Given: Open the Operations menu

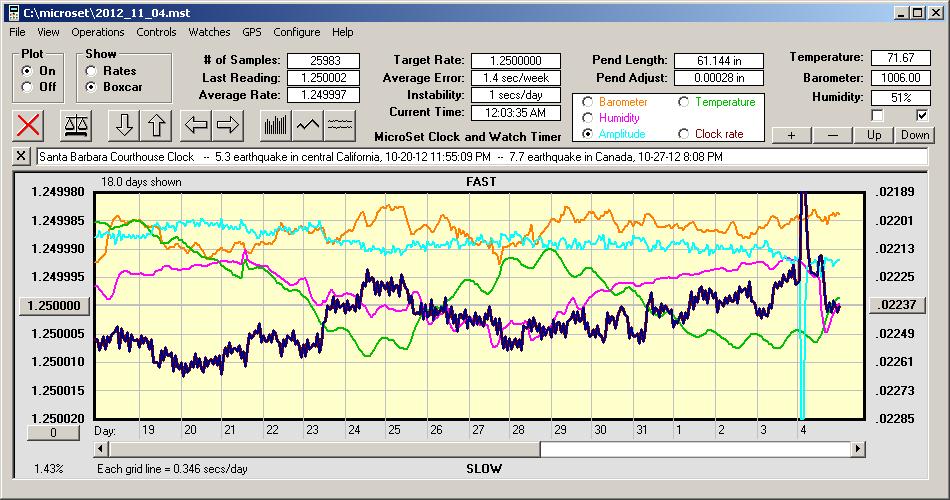Looking at the screenshot, I should coord(98,32).
